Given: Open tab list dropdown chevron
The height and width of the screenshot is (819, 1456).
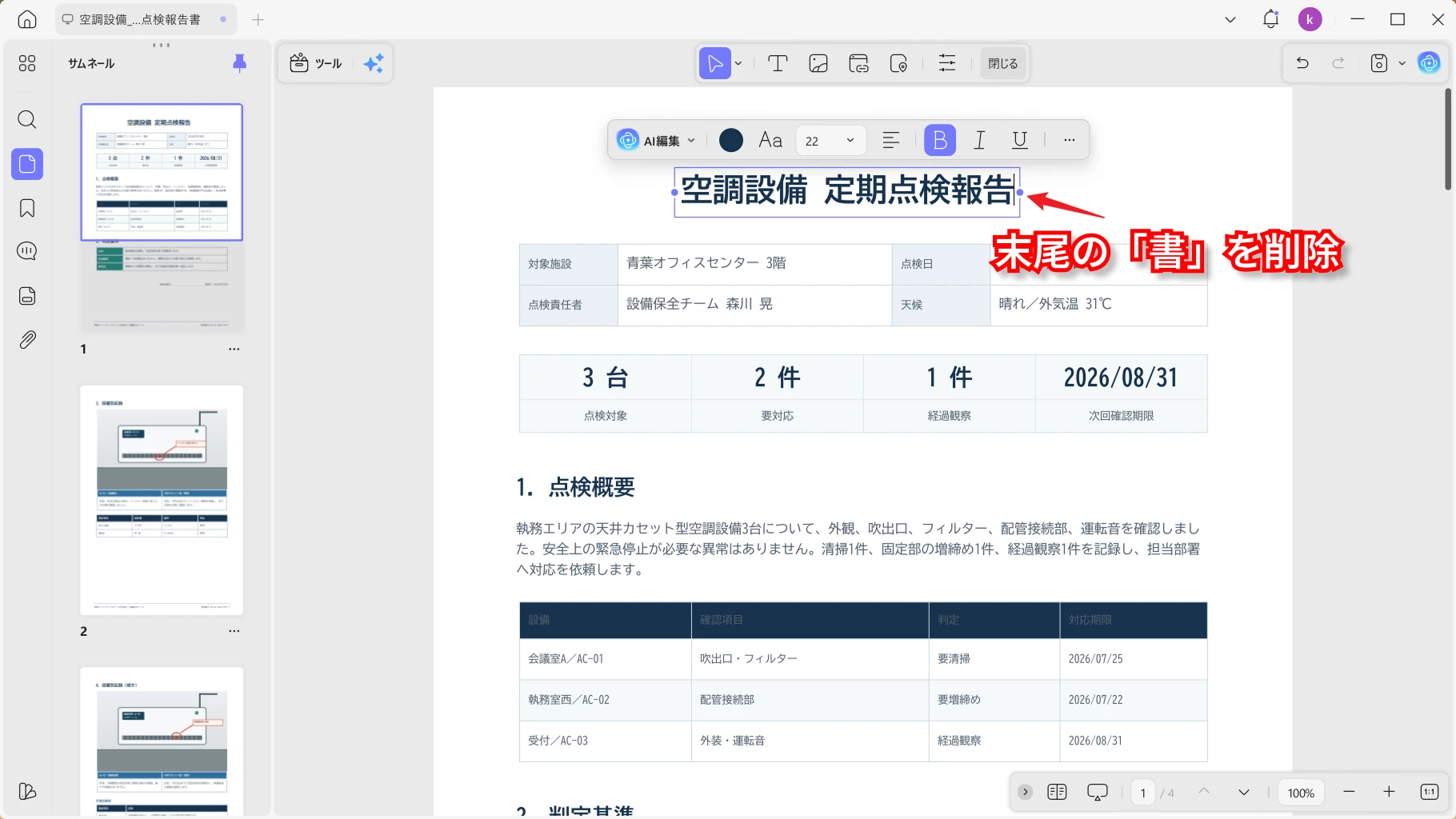Looking at the screenshot, I should click(x=1230, y=19).
